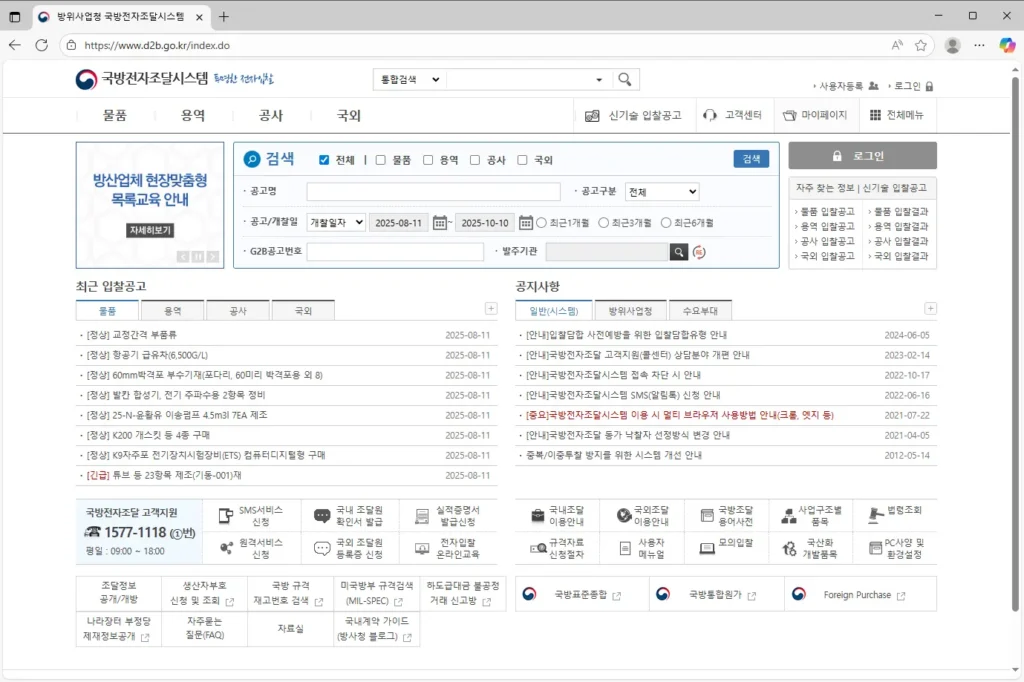Screen dimensions: 1024x682
Task: Open the 통합검색 category dropdown
Action: (410, 80)
